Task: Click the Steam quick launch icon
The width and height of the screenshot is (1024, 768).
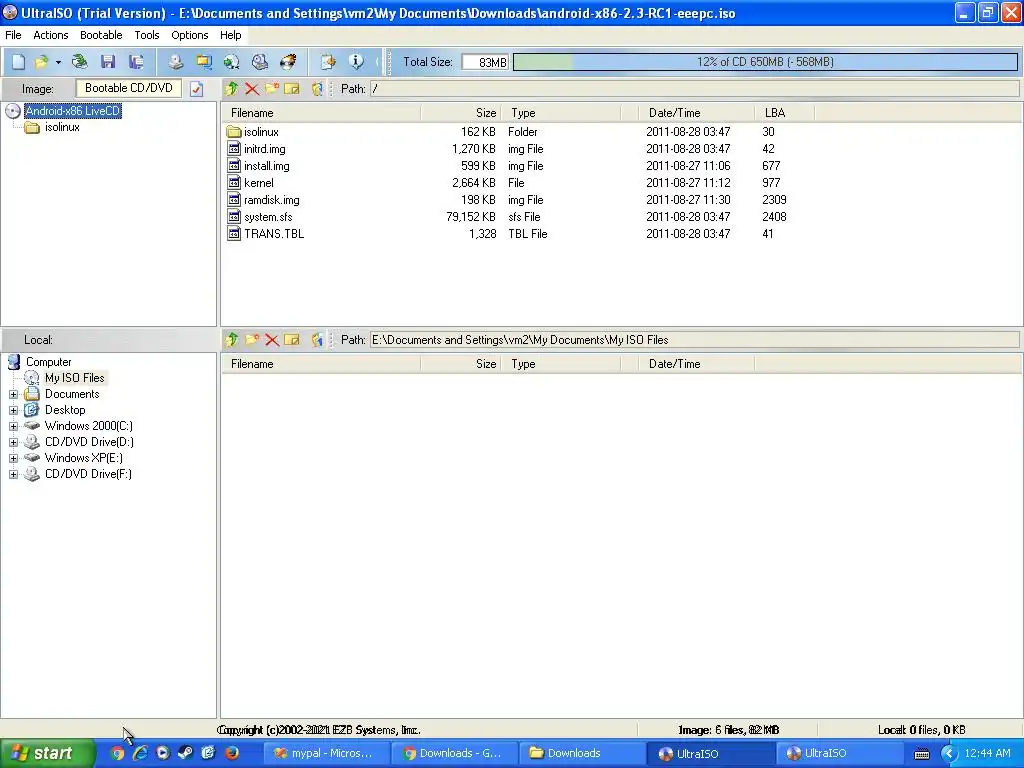Action: coord(186,753)
